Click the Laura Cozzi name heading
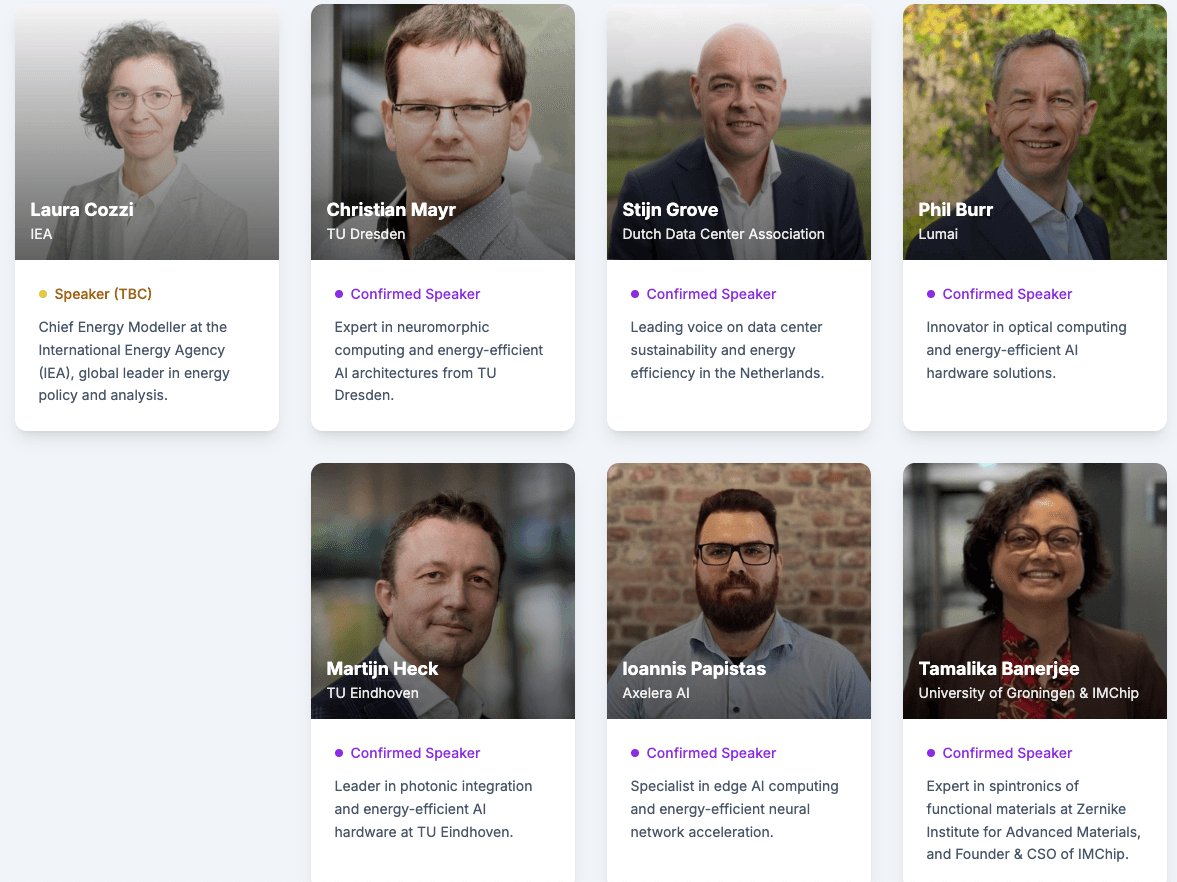Viewport: 1177px width, 882px height. pos(82,209)
